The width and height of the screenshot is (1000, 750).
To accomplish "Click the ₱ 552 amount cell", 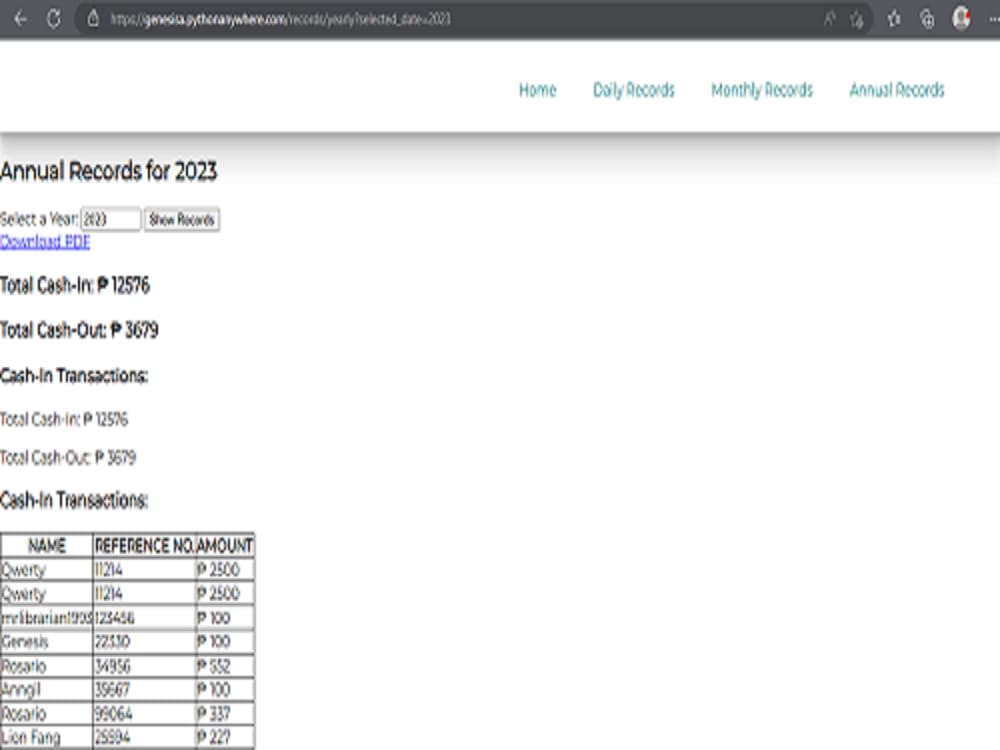I will point(224,666).
